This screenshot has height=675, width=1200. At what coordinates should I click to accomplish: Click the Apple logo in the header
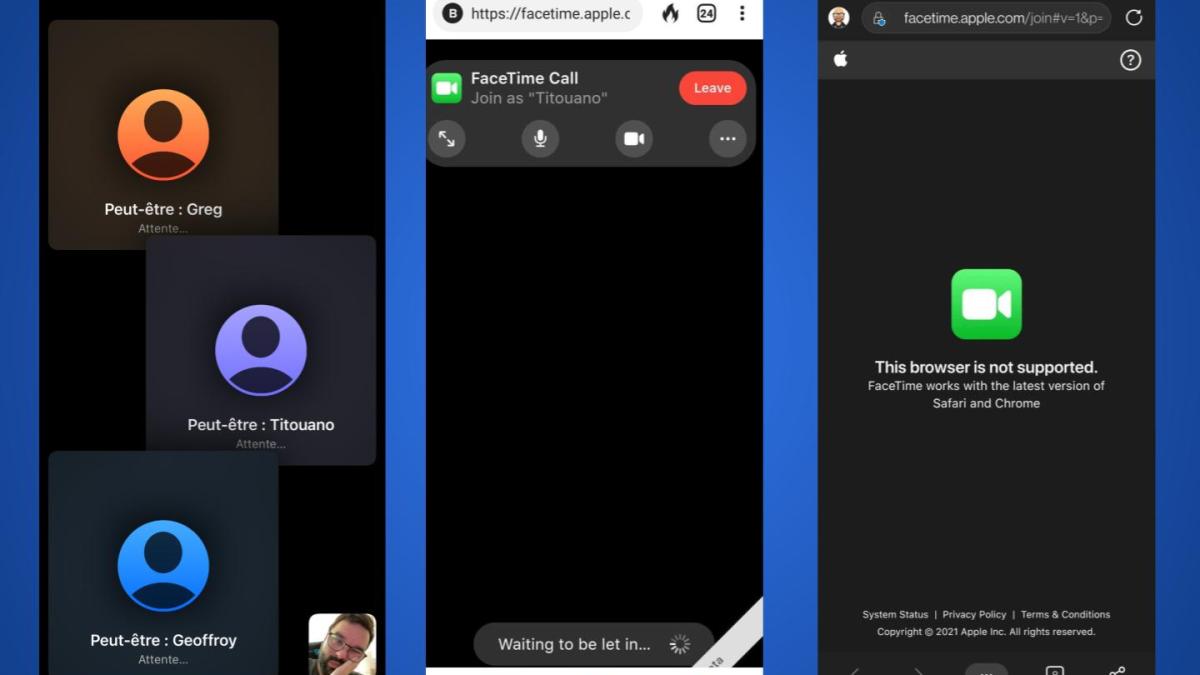point(841,60)
